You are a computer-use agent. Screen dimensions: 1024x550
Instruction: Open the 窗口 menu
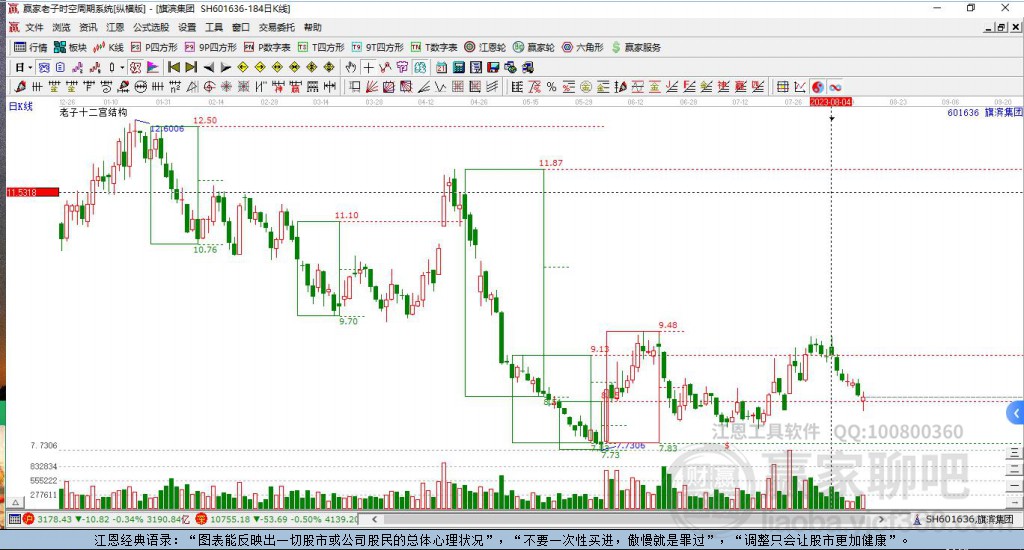point(240,27)
